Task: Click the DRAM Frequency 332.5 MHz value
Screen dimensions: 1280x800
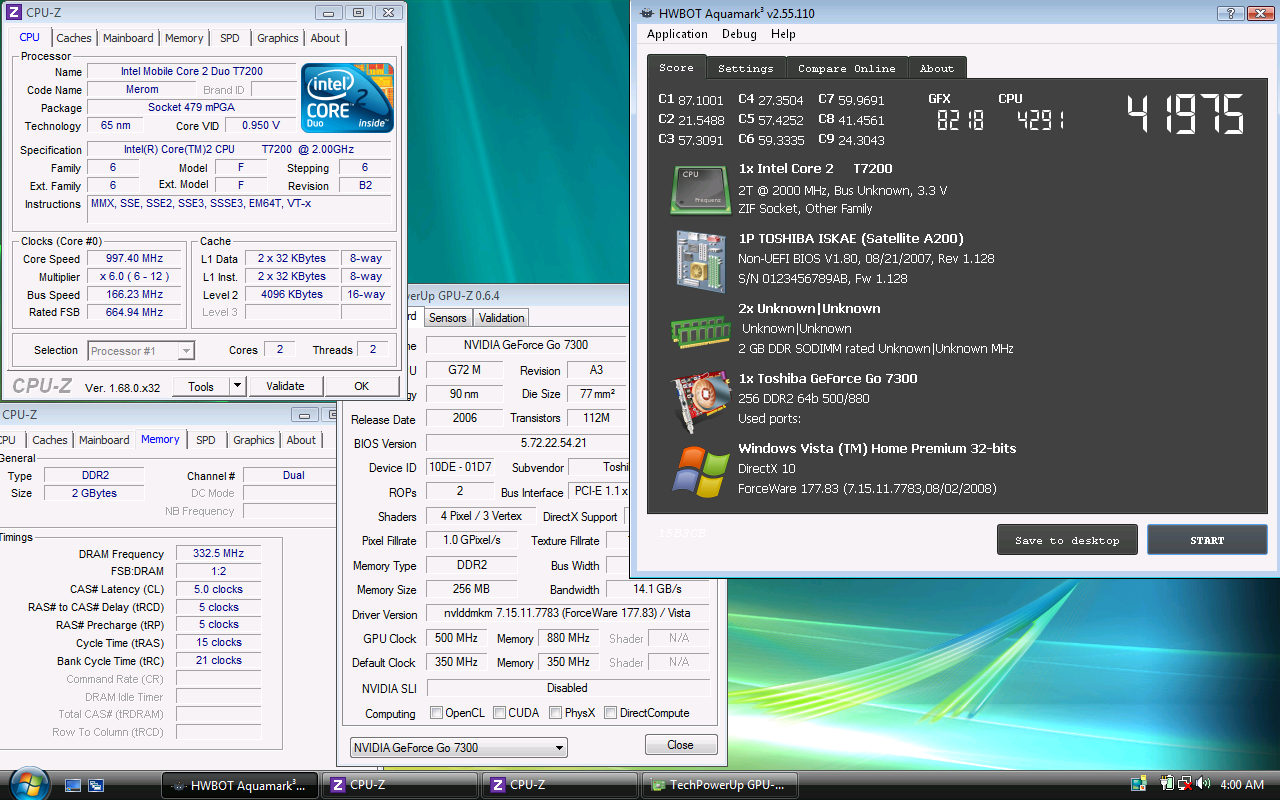Action: 218,553
